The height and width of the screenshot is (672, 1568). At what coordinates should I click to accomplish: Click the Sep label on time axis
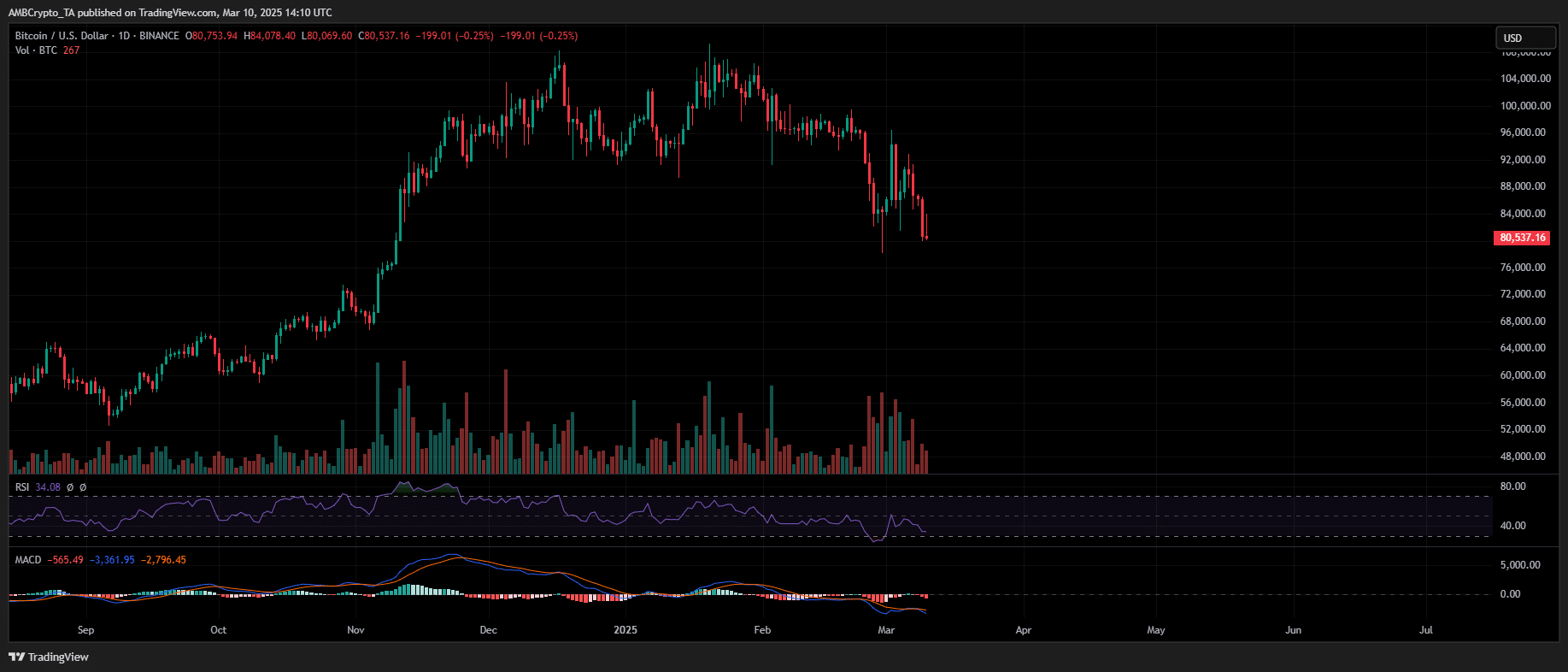[85, 630]
